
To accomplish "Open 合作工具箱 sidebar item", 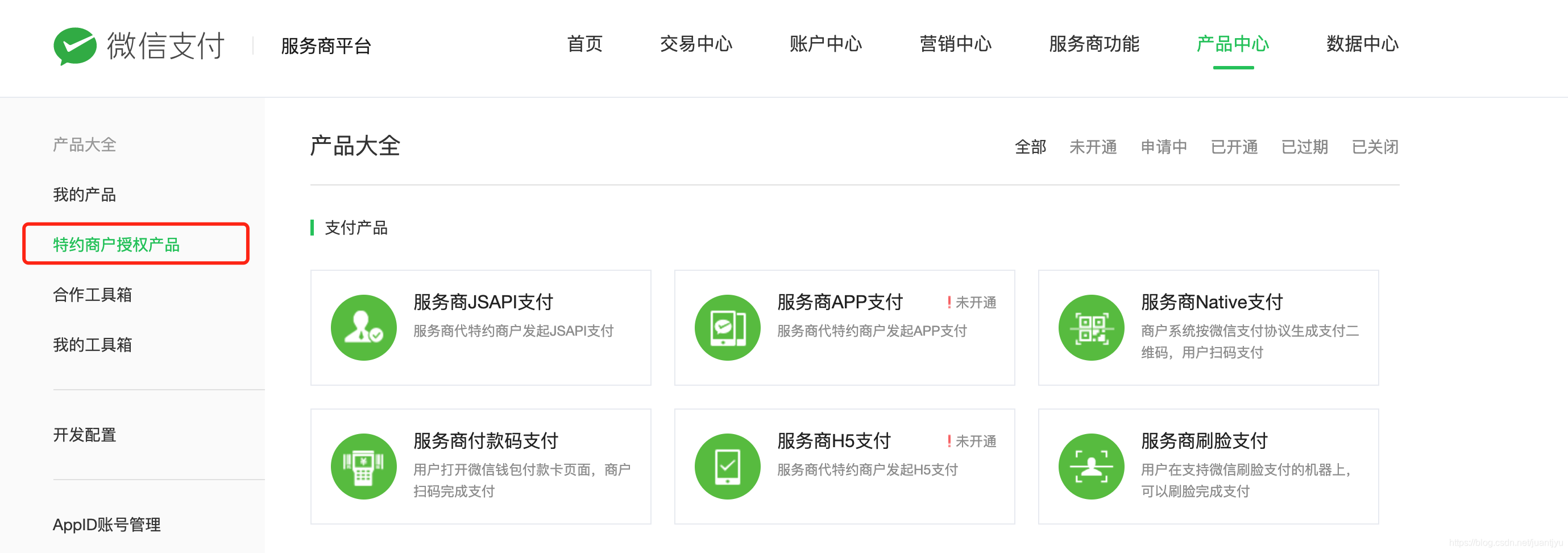I will click(93, 295).
